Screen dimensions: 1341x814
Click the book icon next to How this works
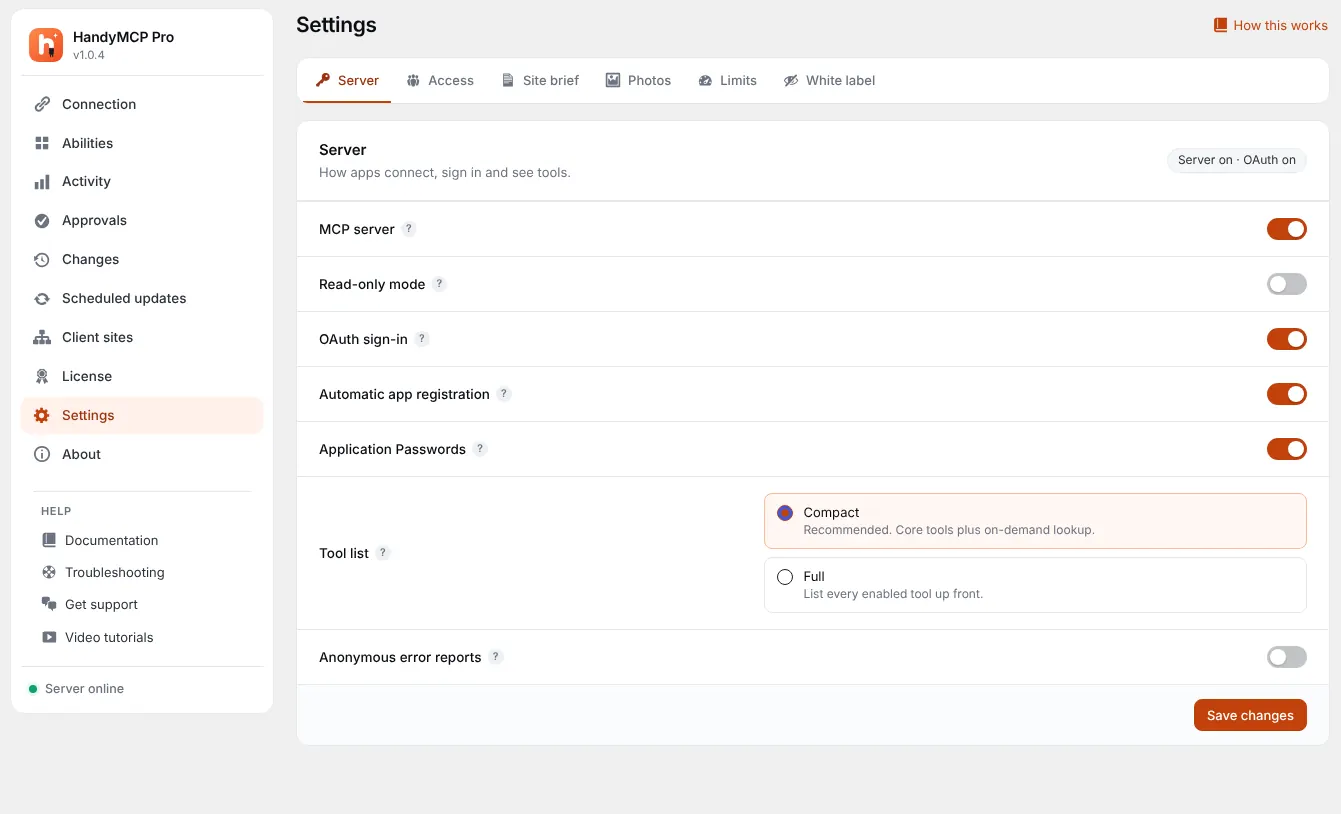point(1220,25)
